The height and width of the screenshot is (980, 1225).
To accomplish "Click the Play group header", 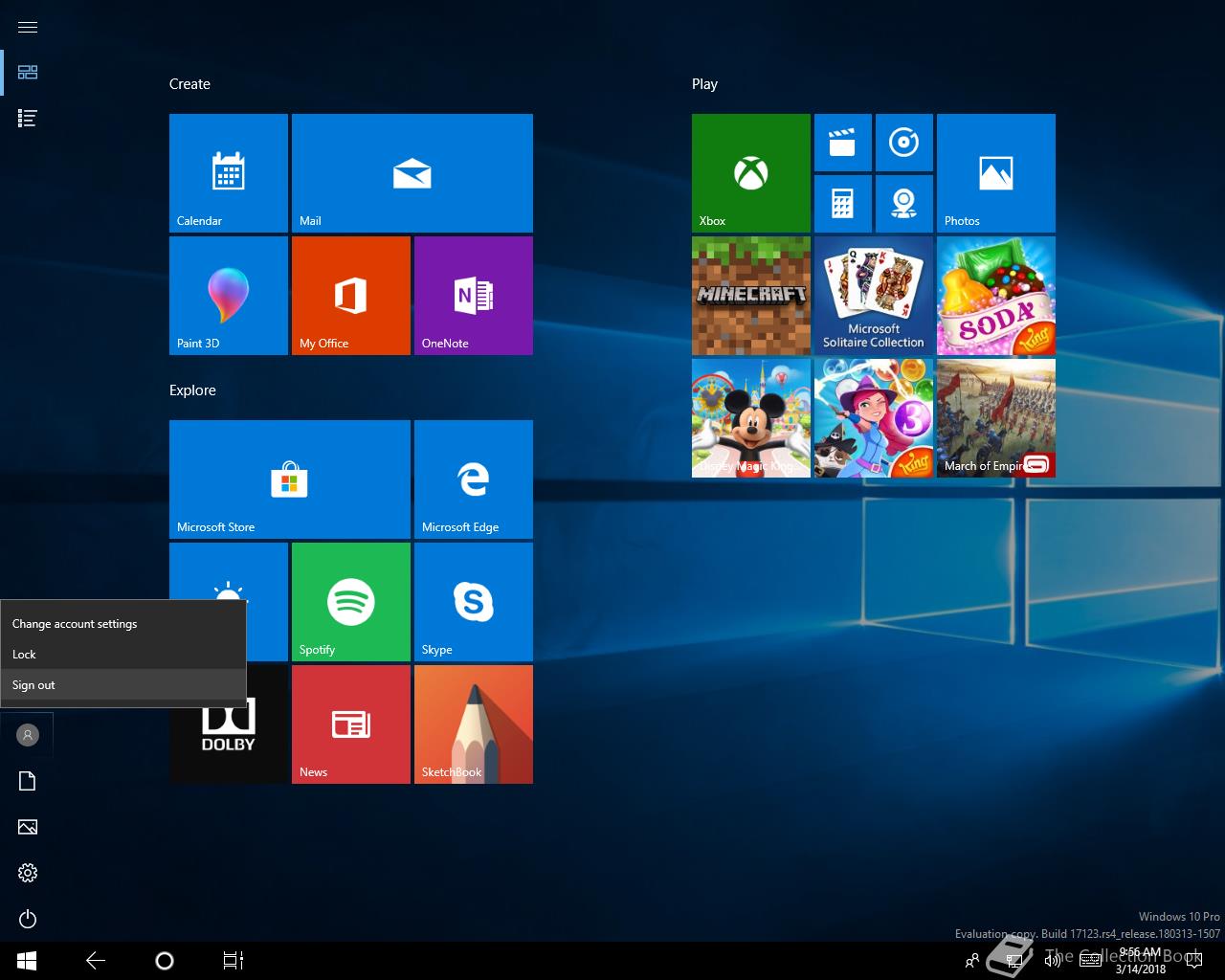I will click(x=704, y=84).
